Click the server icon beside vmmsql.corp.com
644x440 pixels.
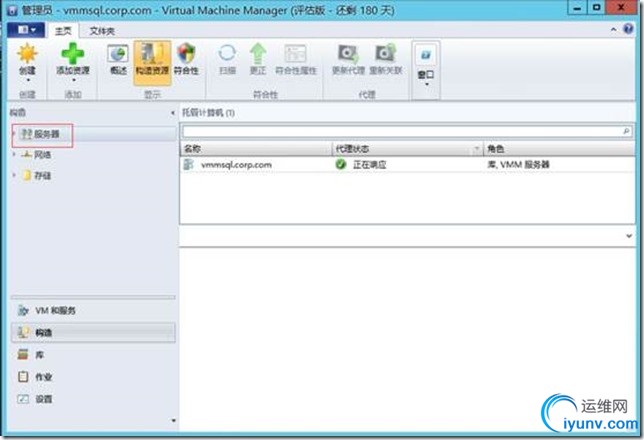189,164
